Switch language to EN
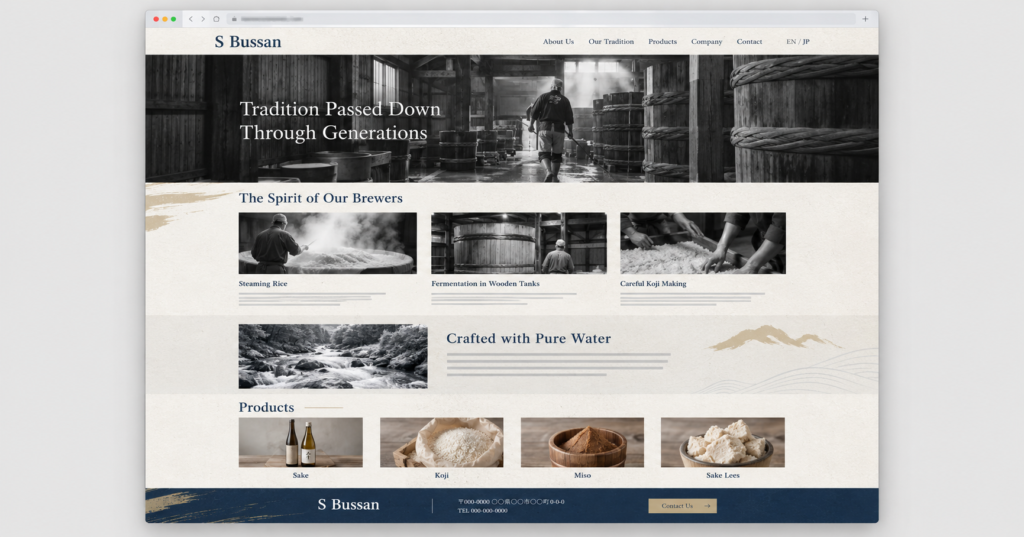The image size is (1024, 537). 791,41
